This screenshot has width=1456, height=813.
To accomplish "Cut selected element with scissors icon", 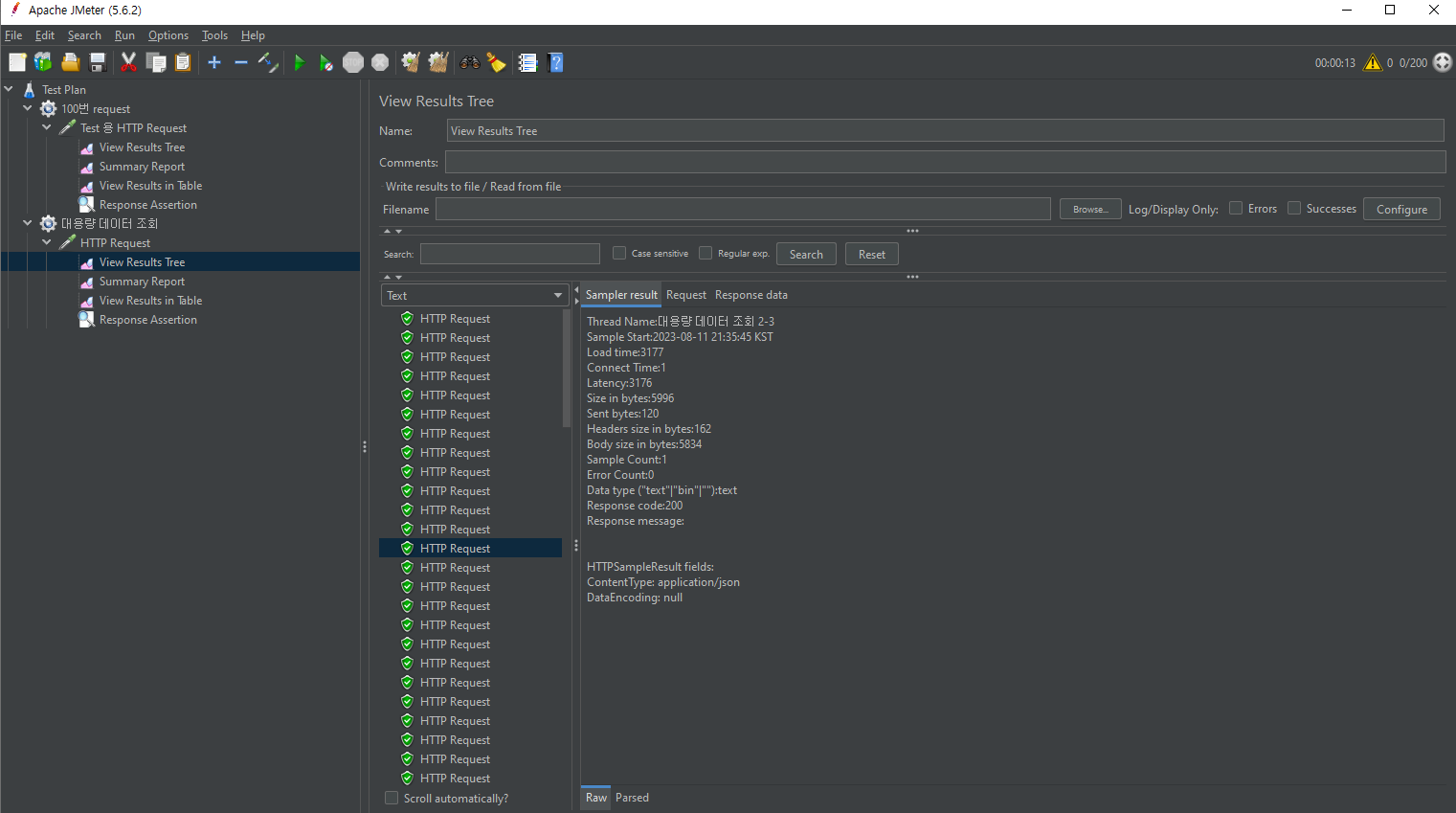I will pos(128,62).
